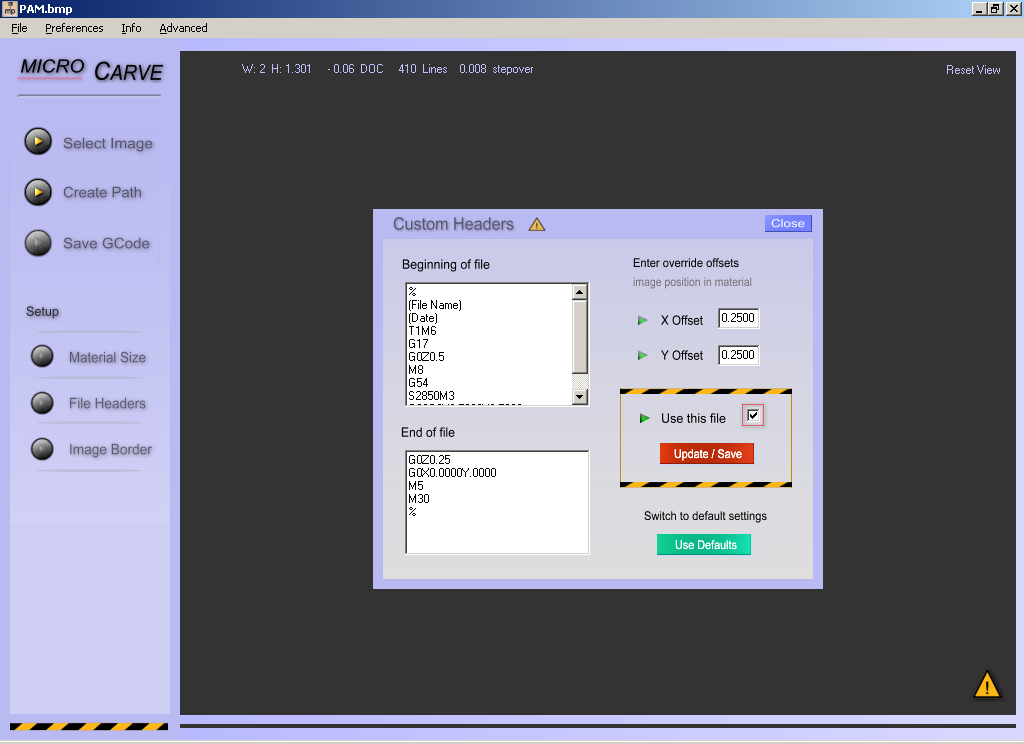This screenshot has width=1024, height=744.
Task: Click scrollbar thumb in Beginning of file box
Action: coord(580,336)
